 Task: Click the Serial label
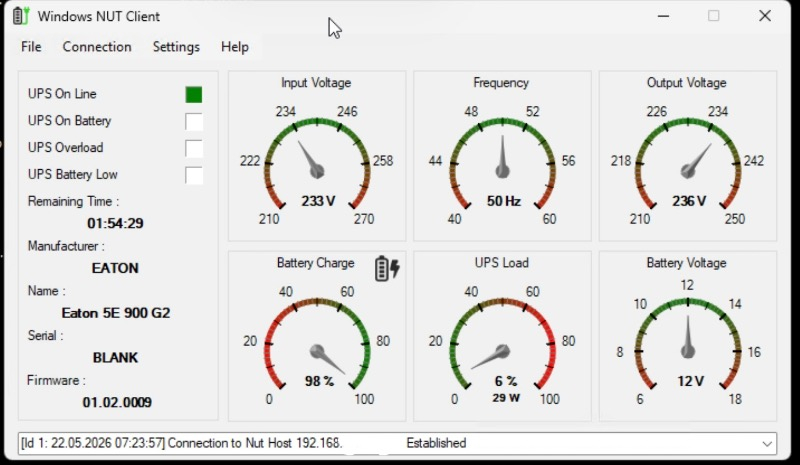tap(45, 335)
